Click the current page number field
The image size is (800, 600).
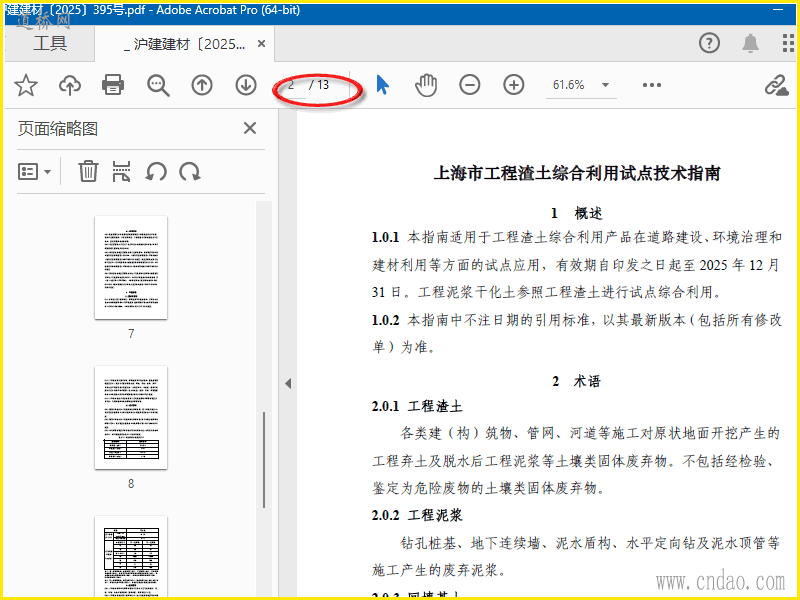292,85
